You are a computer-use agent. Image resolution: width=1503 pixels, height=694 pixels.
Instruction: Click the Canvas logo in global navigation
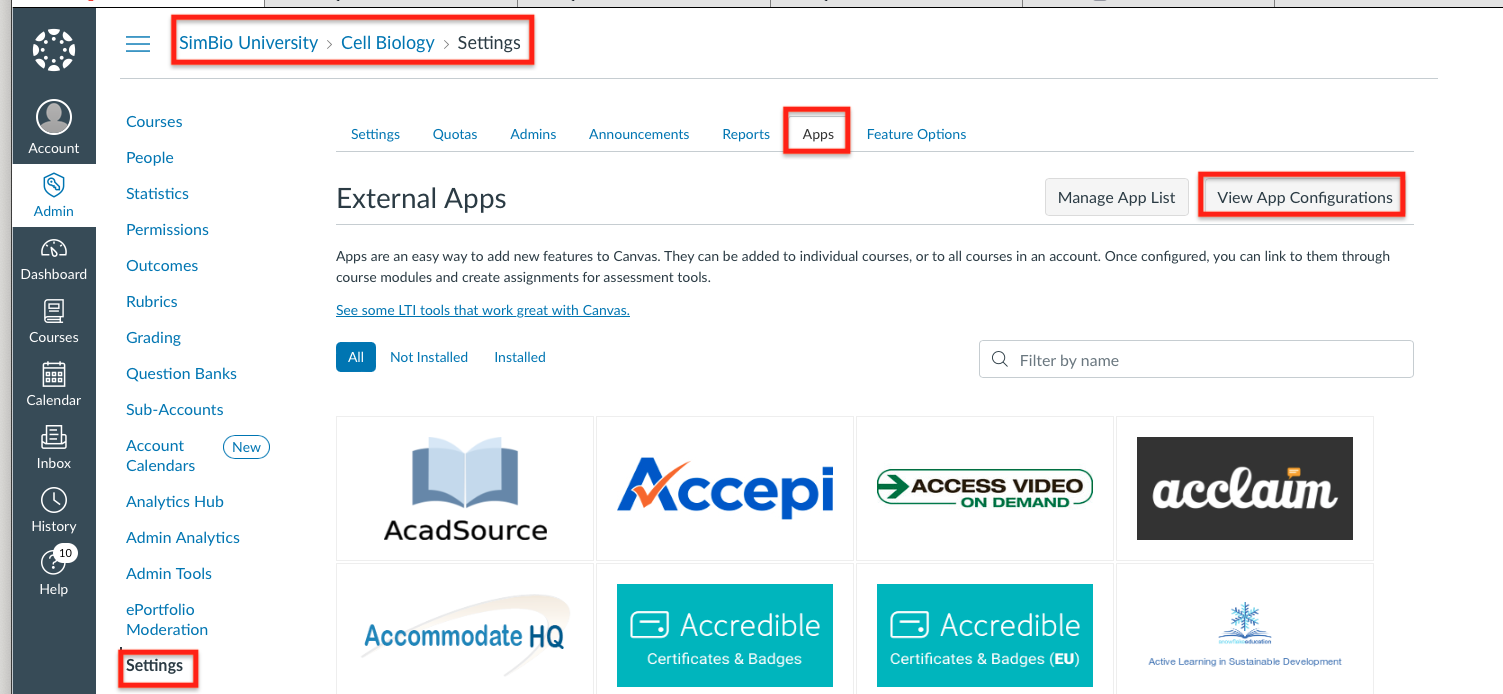click(54, 50)
